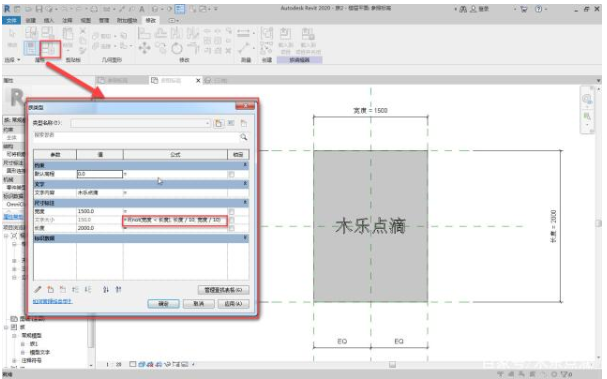
Task: Sort parameters ascending icon
Action: point(106,289)
